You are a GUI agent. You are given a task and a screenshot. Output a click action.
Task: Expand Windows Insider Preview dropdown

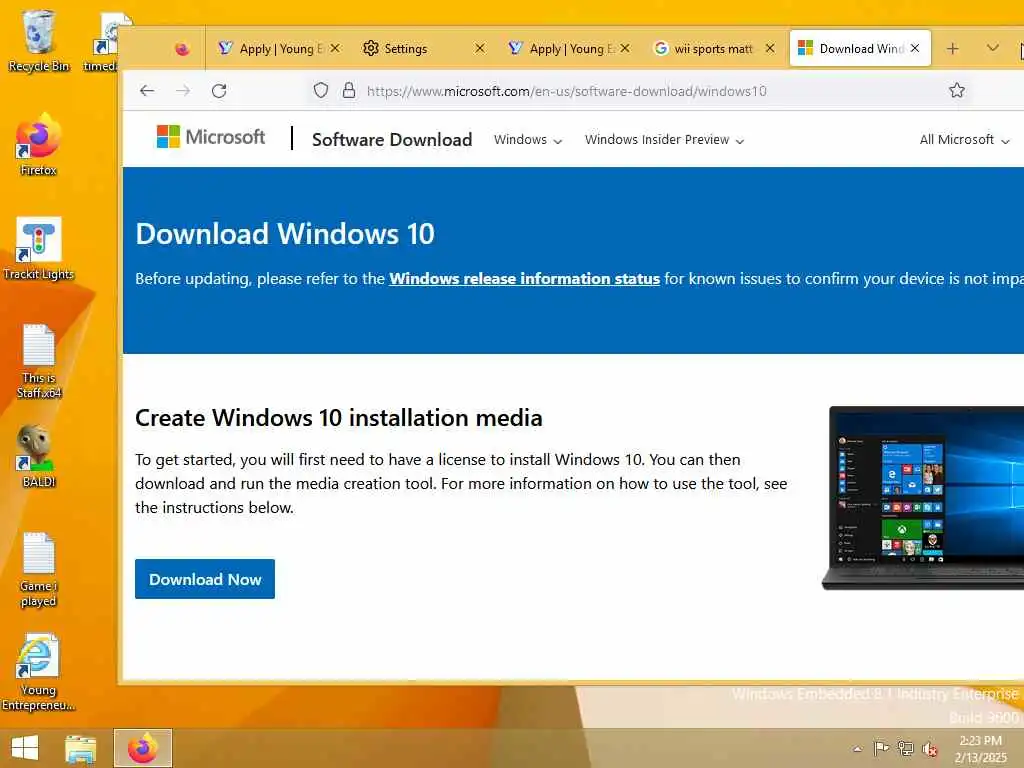click(665, 140)
